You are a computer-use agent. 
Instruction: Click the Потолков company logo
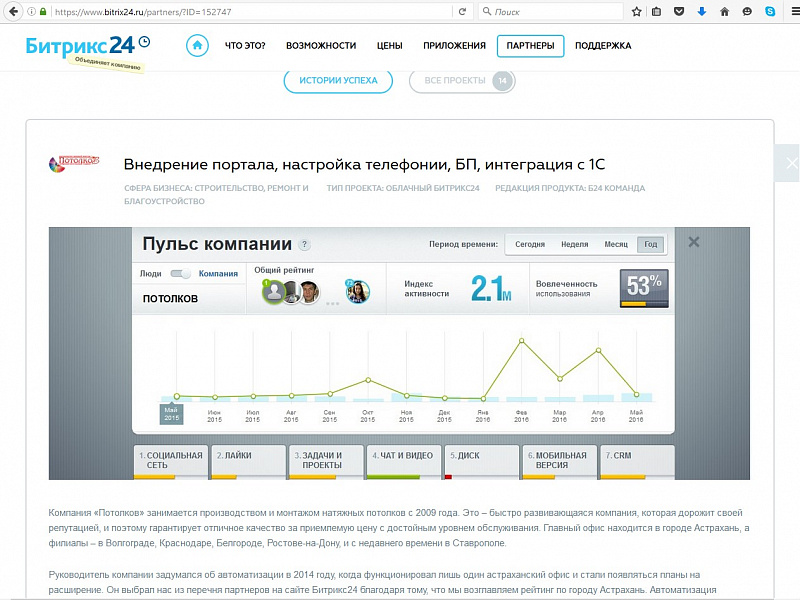(x=74, y=163)
